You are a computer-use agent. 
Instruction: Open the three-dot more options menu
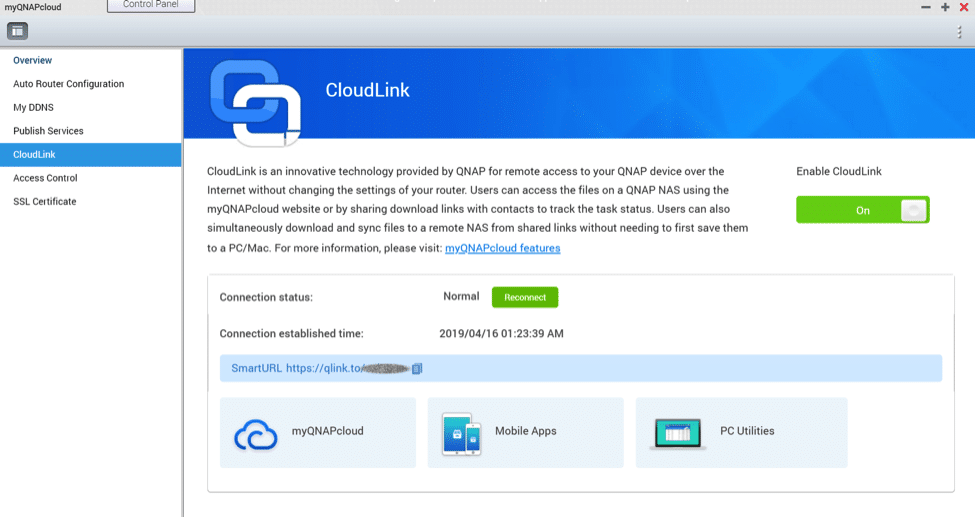[x=959, y=32]
